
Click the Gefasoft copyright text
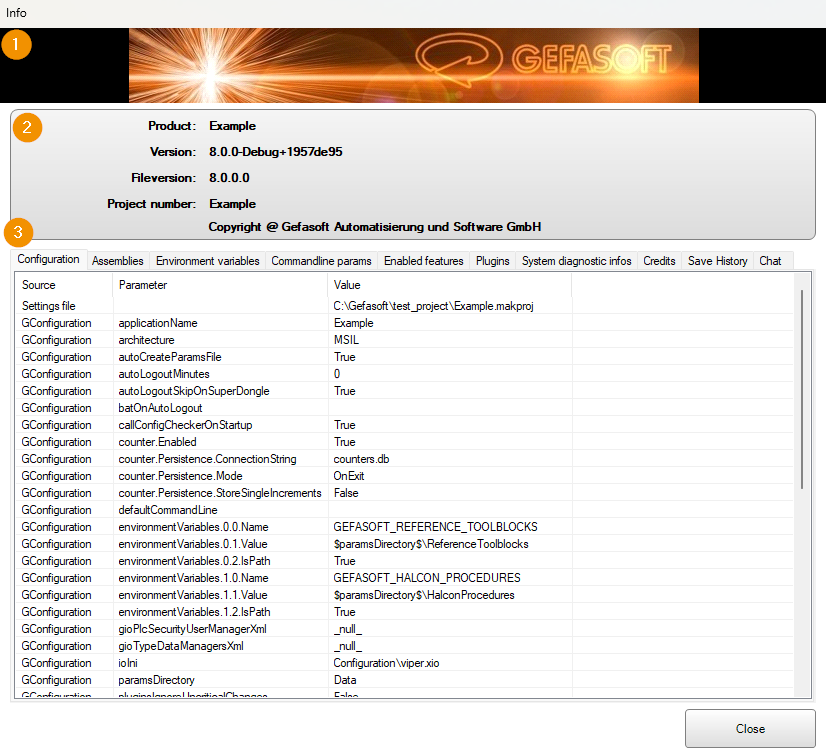(375, 227)
